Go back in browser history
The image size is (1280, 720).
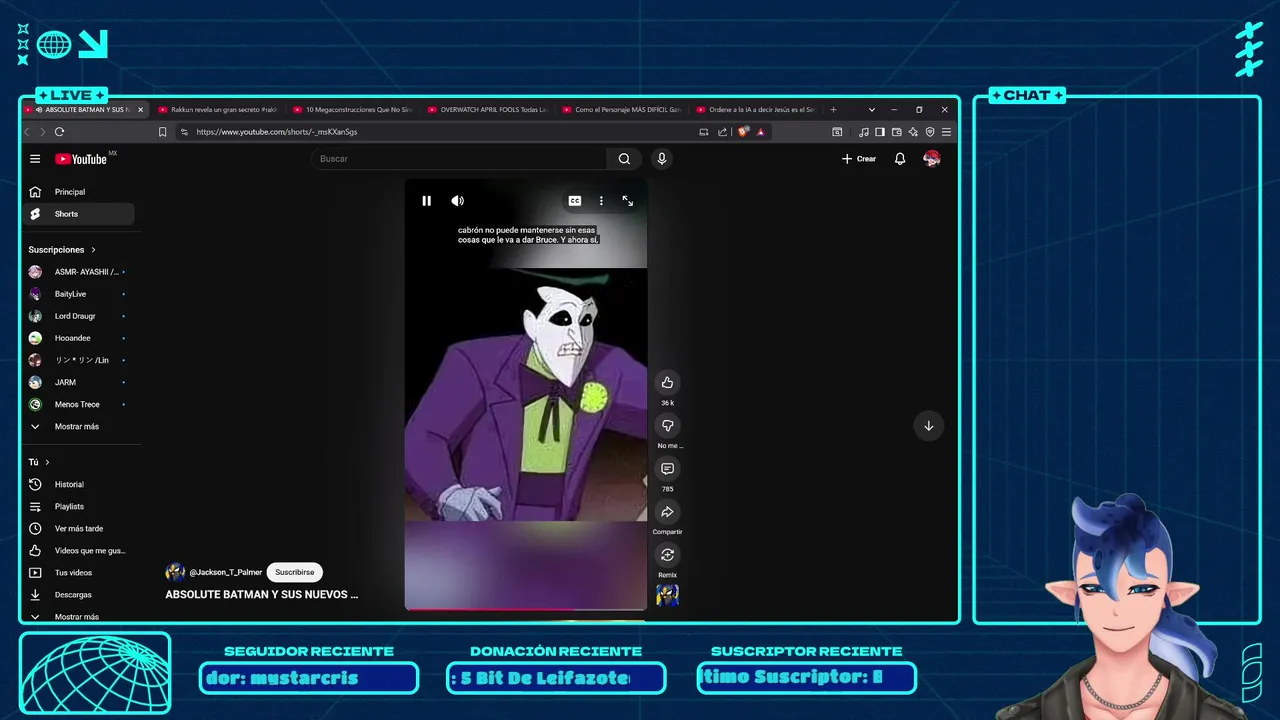click(x=28, y=131)
